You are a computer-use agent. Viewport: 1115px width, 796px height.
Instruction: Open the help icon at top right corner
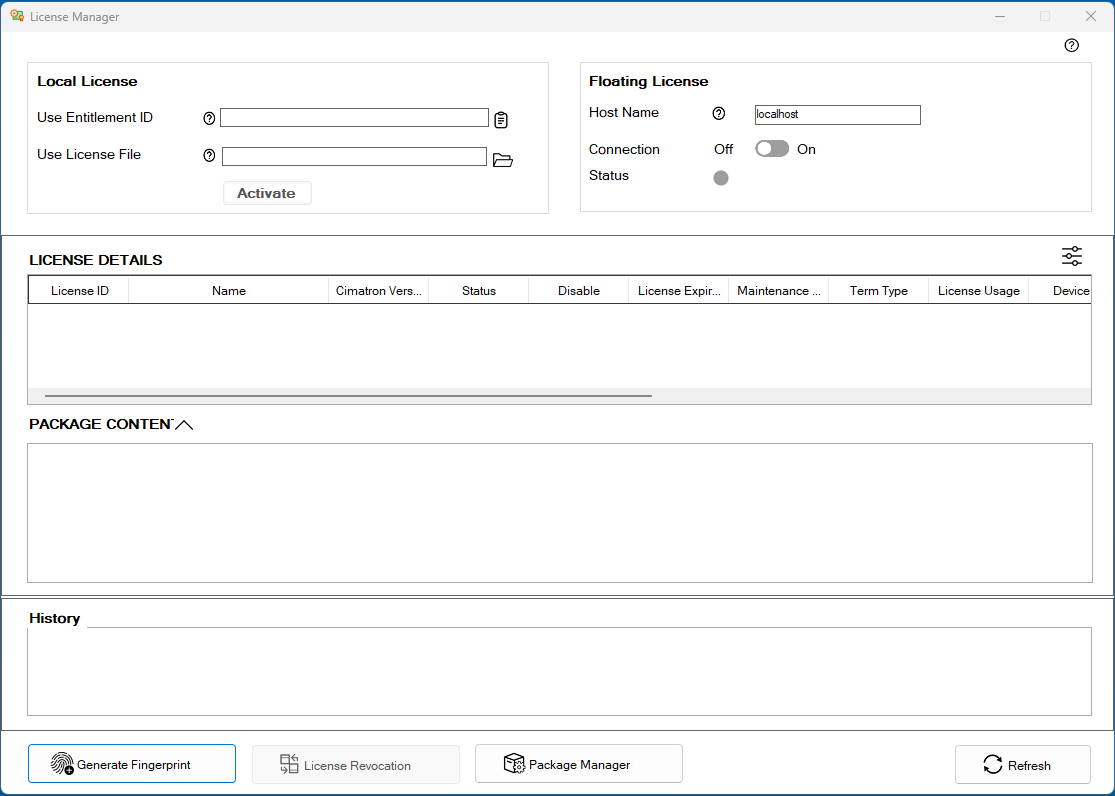1072,45
